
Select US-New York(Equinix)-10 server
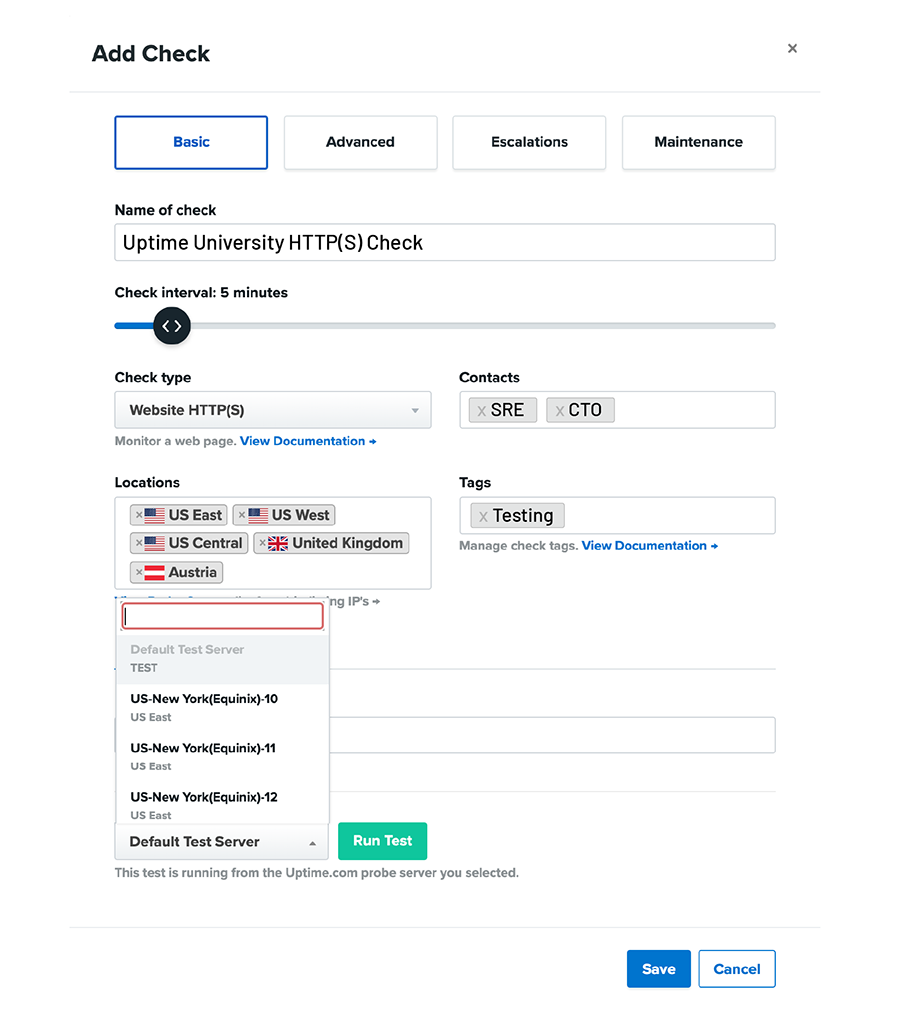pyautogui.click(x=222, y=707)
